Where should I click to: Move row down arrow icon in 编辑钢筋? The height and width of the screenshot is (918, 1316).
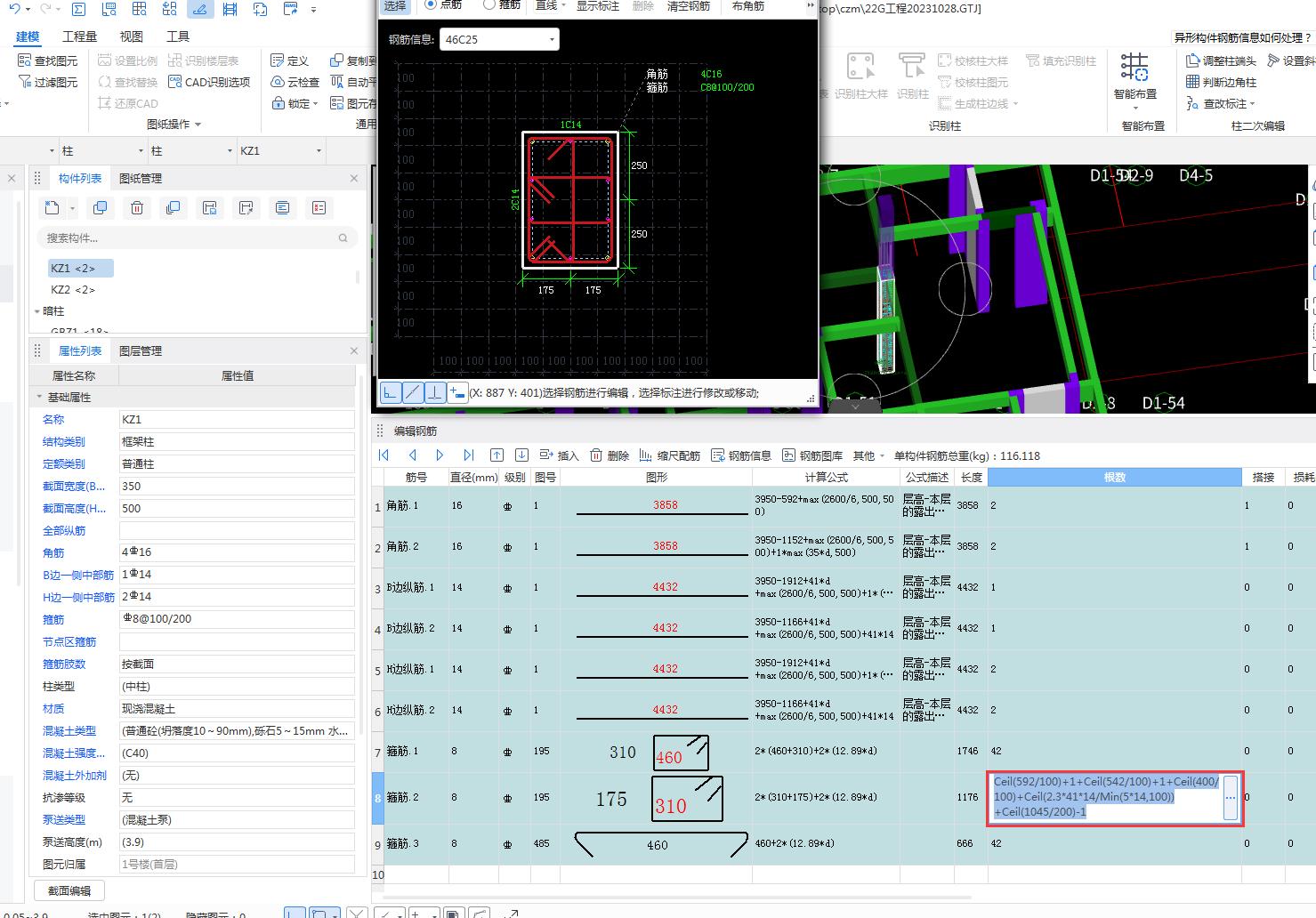(x=522, y=455)
